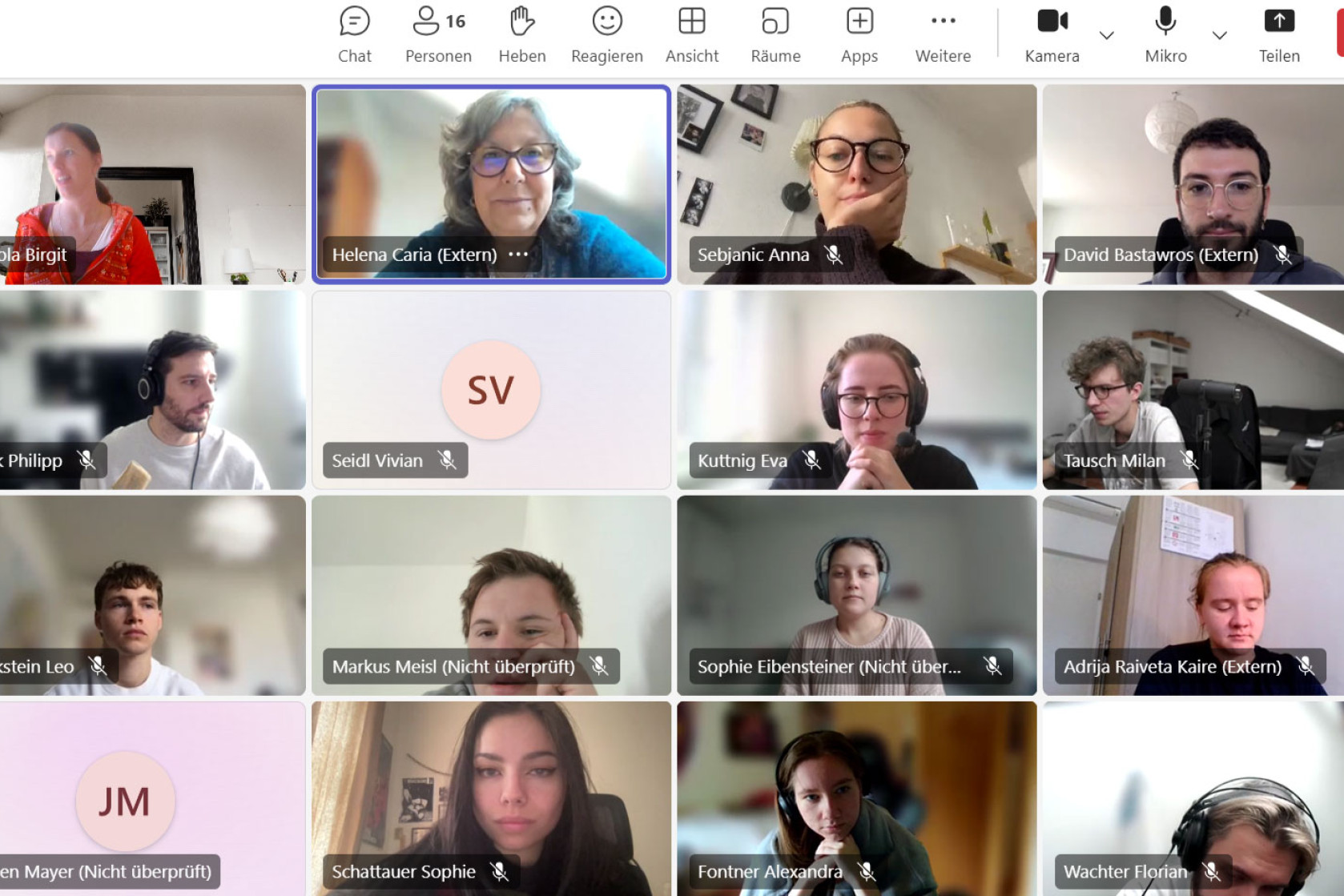This screenshot has width=1344, height=896.
Task: Click the David Bastawros (Extern) name label
Action: click(1161, 255)
